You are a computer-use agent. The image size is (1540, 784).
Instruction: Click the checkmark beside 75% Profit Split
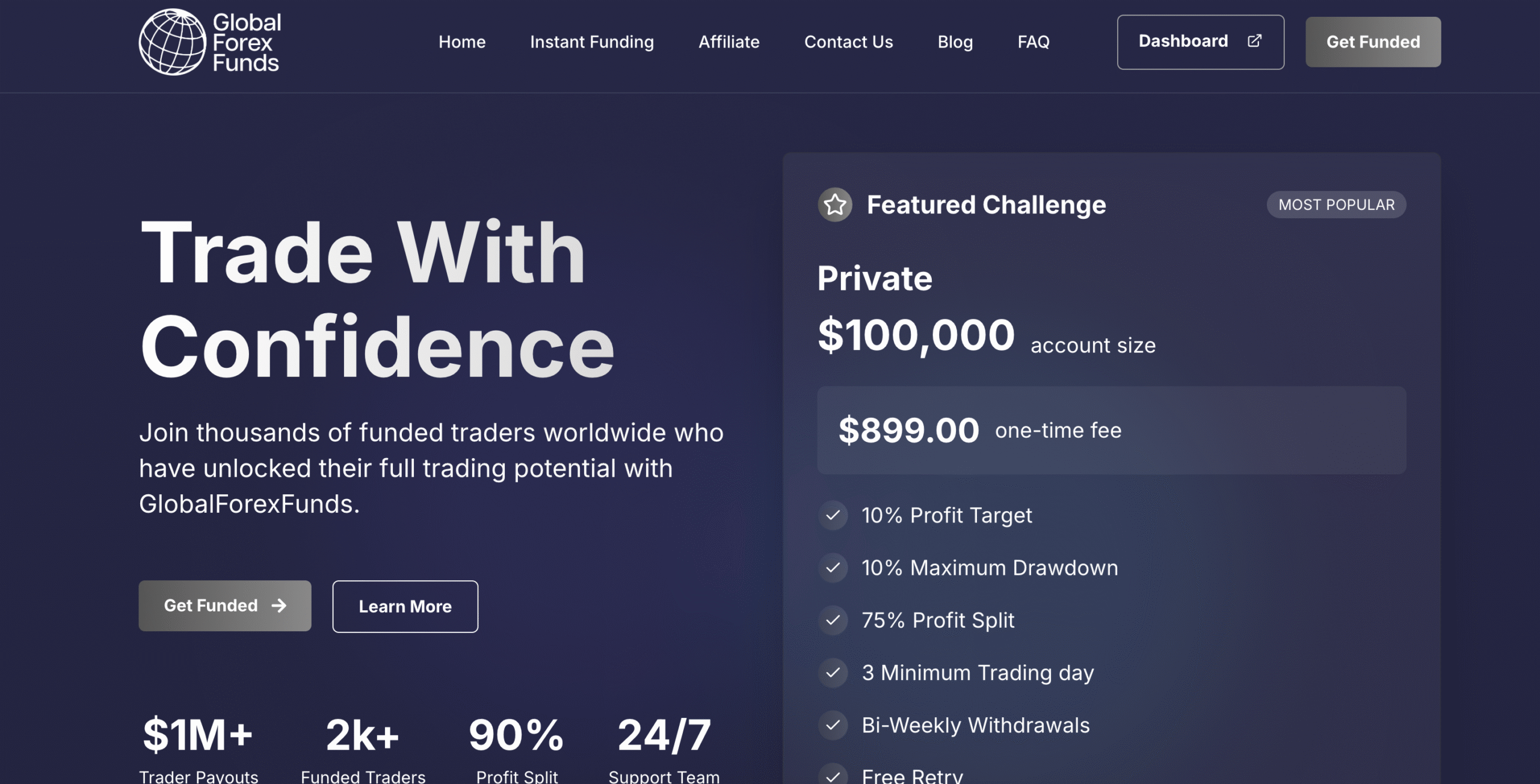pos(833,620)
